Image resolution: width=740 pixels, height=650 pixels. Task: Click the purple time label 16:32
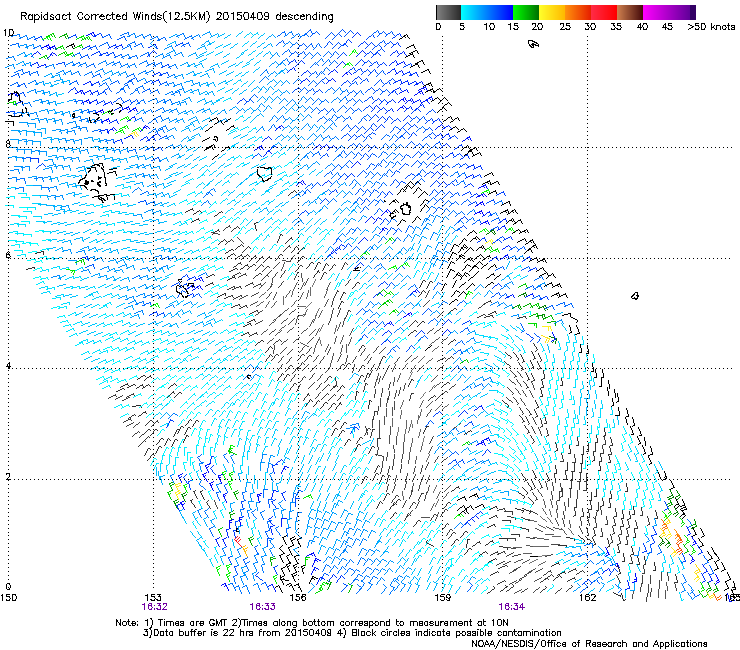(x=154, y=607)
